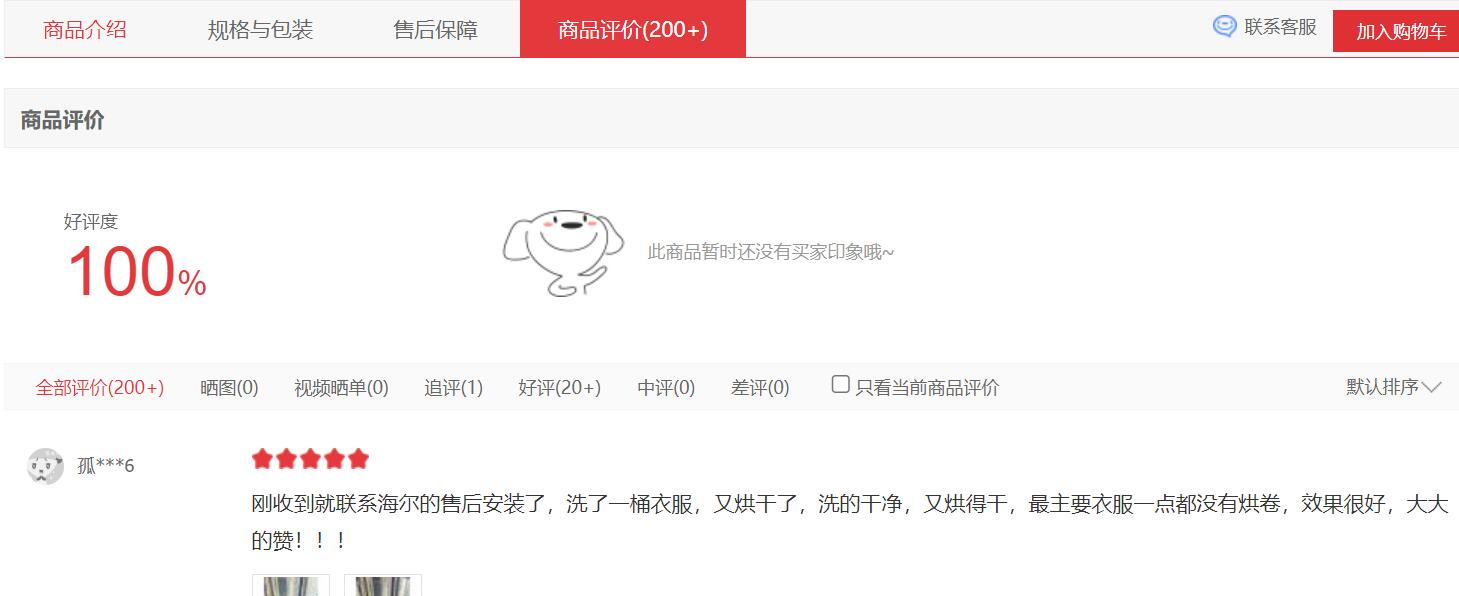Filter by 全部评价(200+)

click(100, 388)
